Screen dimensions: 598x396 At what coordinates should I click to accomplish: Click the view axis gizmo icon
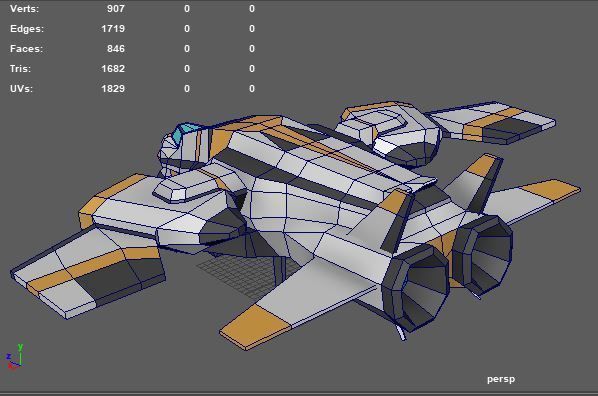(15, 357)
